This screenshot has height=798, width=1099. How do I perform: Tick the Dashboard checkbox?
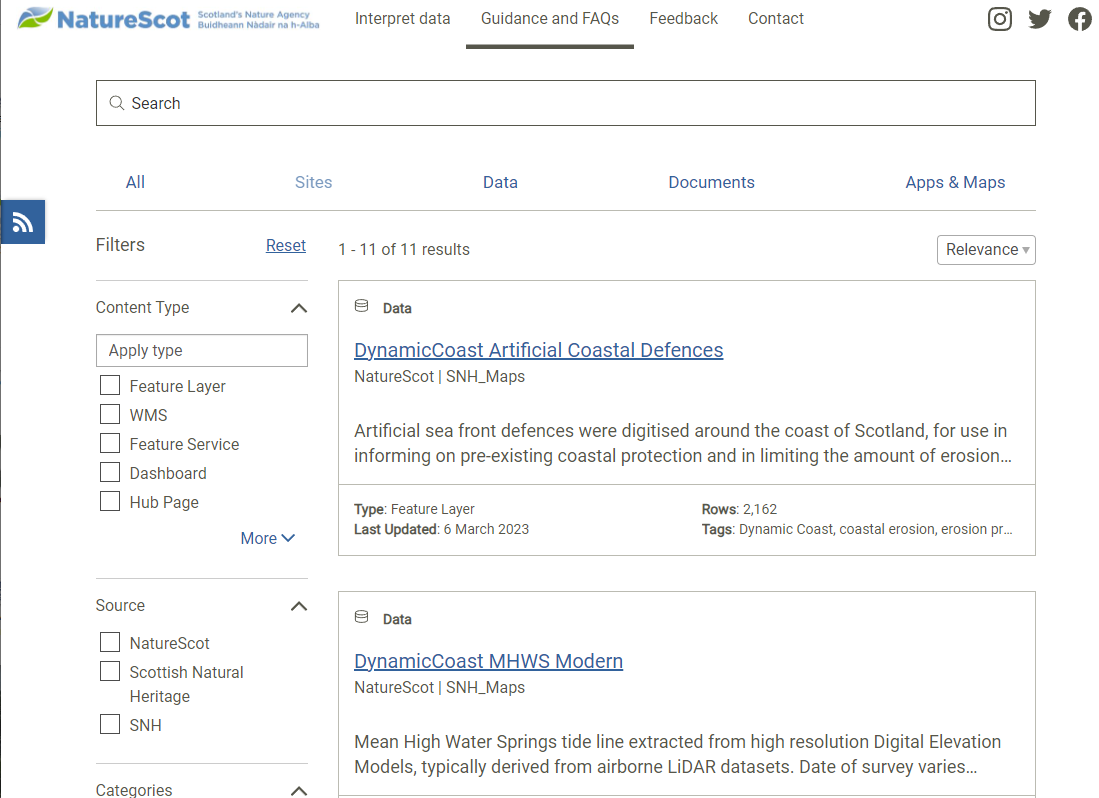pos(110,472)
